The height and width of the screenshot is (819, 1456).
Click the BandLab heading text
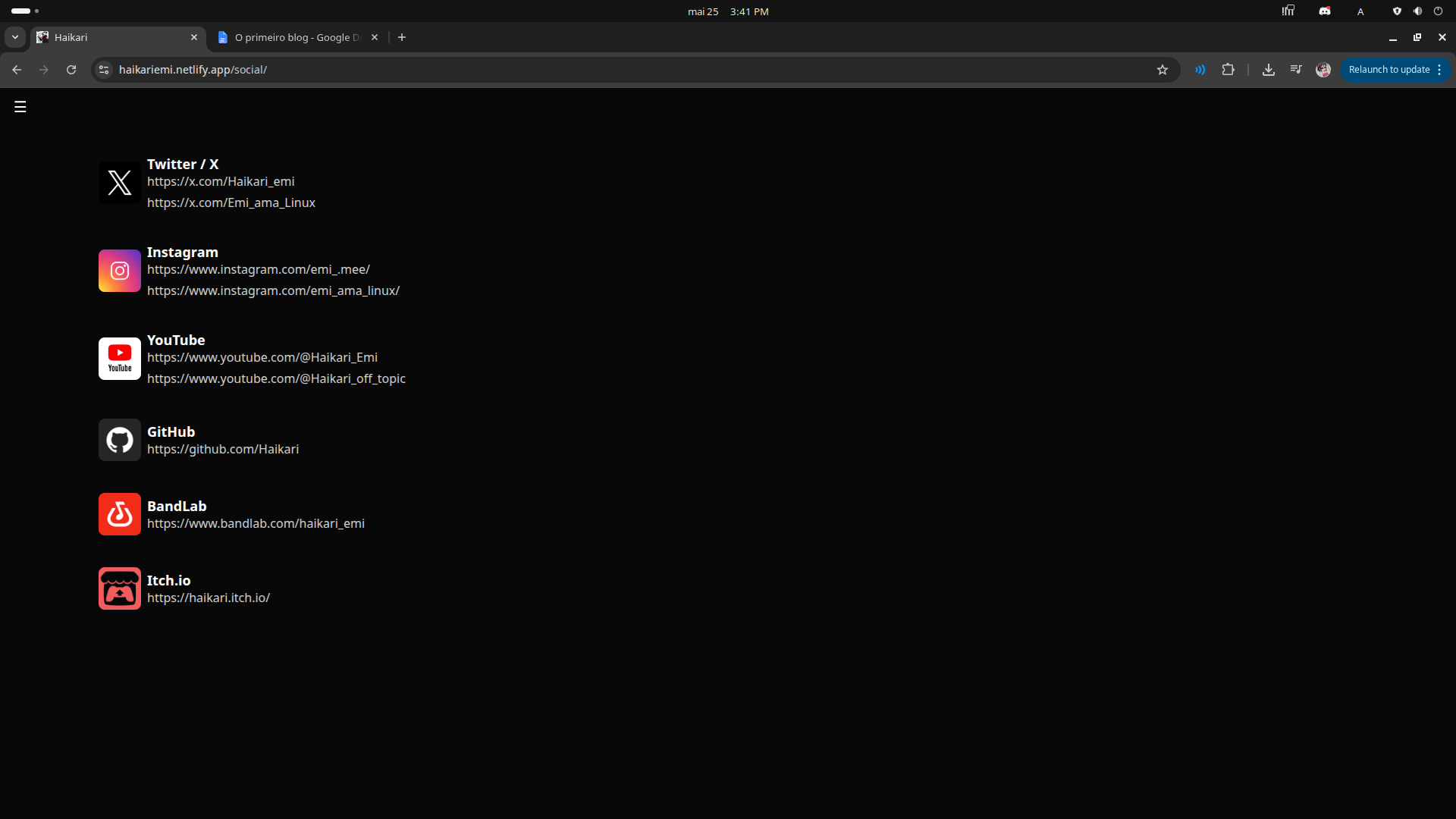tap(177, 507)
